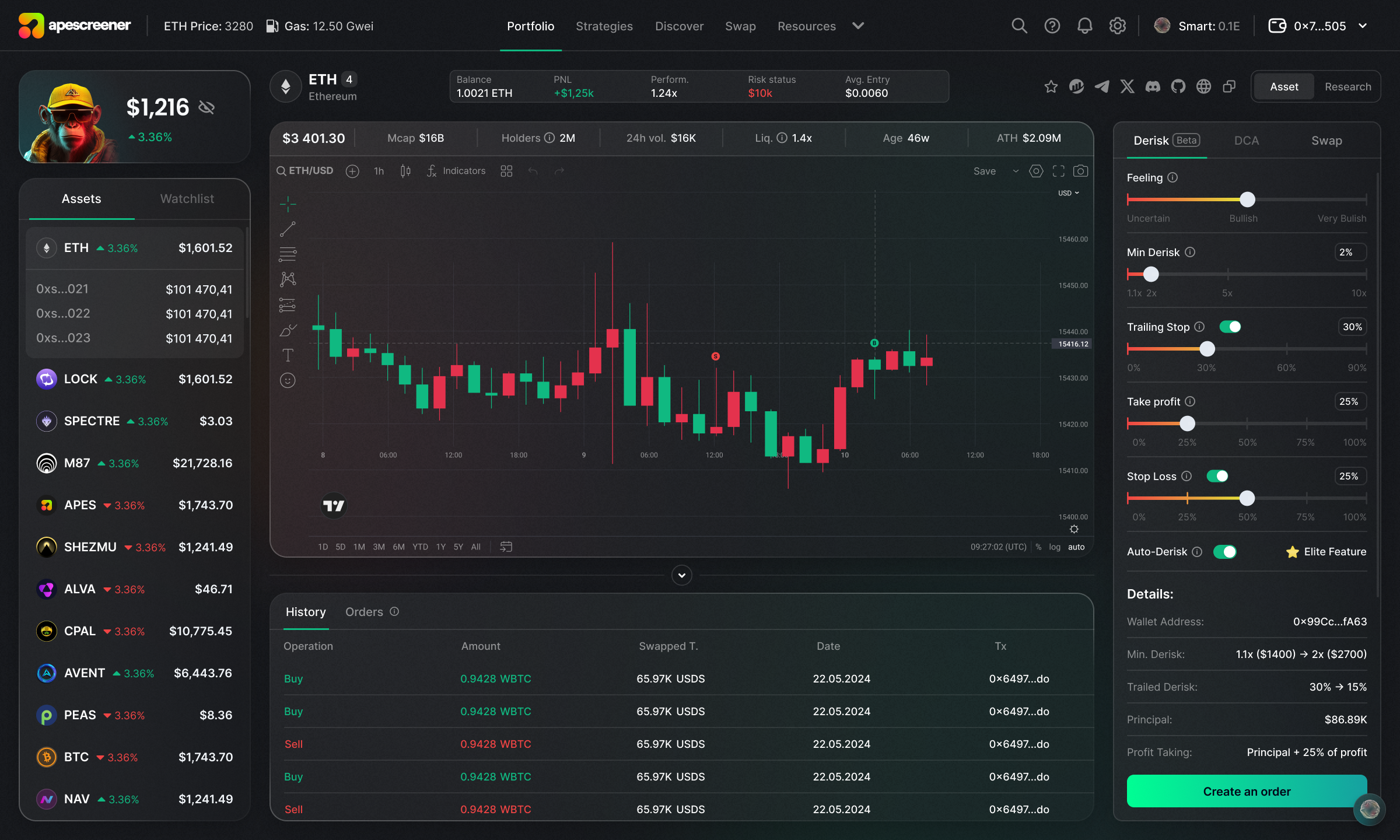Viewport: 1400px width, 840px height.
Task: Open the Orders tab
Action: [x=364, y=612]
